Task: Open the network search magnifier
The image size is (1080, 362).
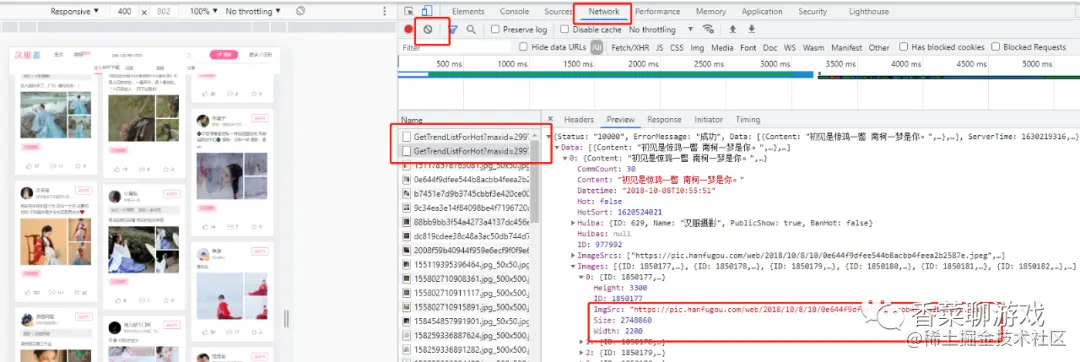Action: (x=471, y=30)
